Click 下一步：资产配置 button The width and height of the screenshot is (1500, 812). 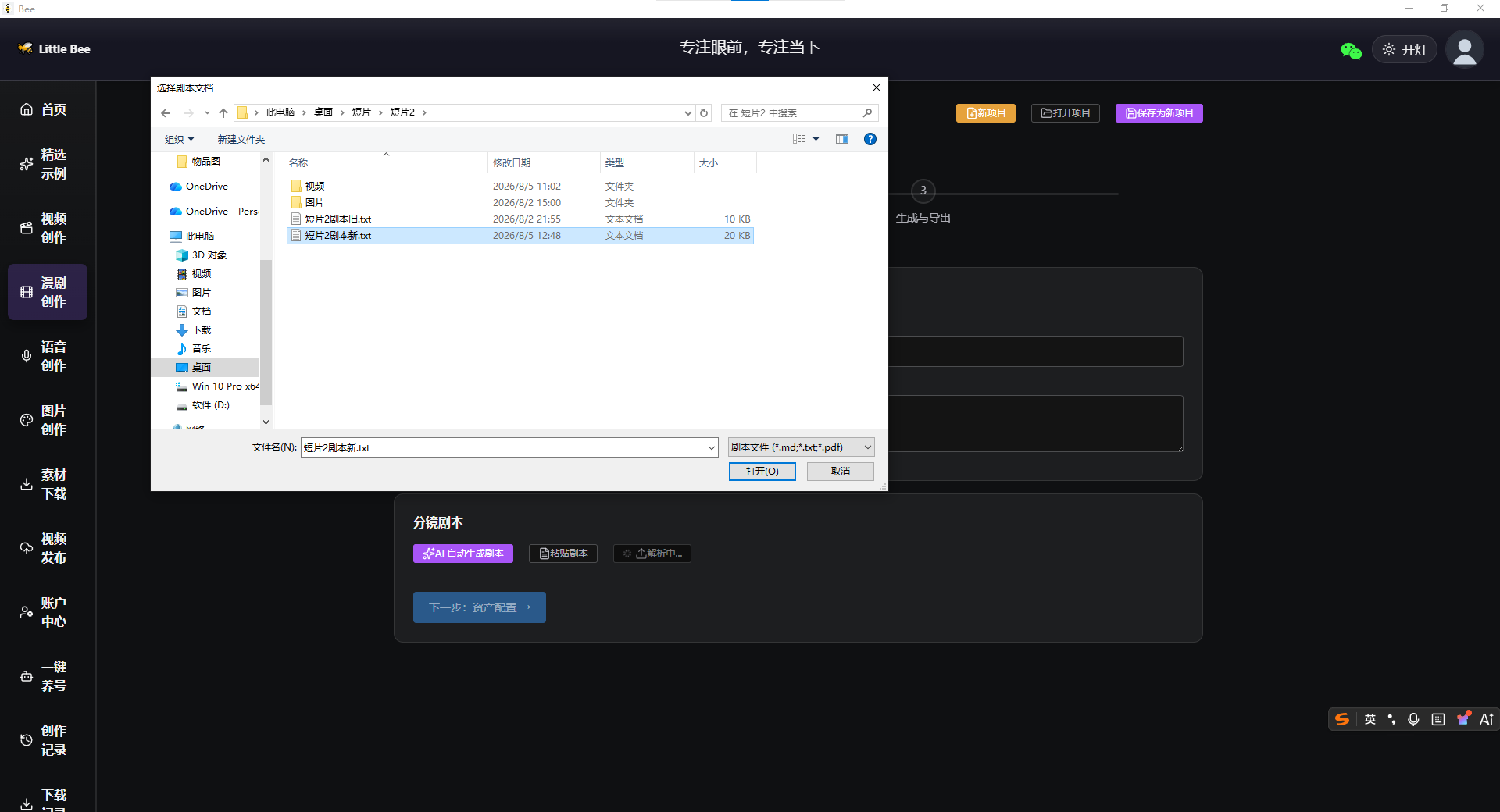480,607
